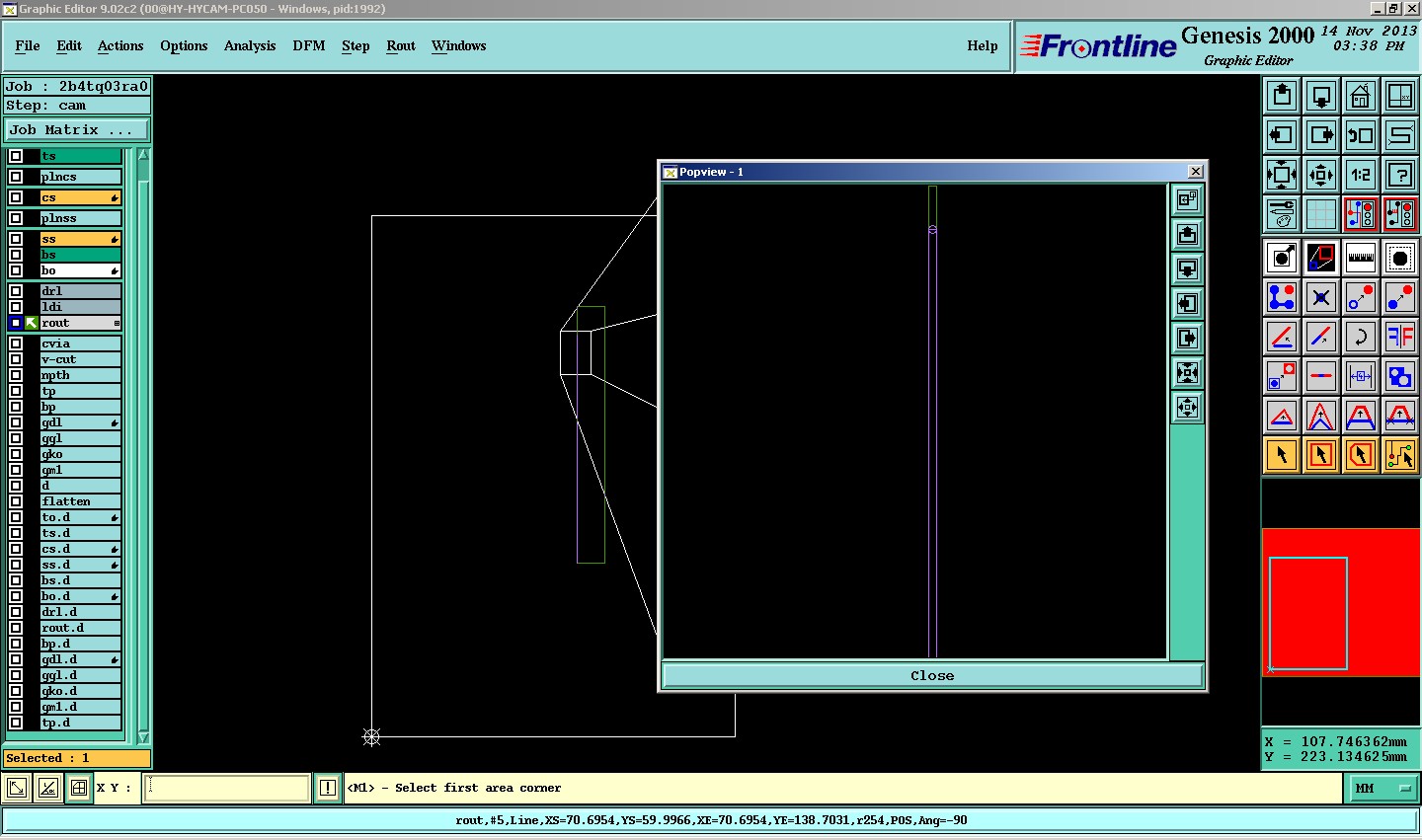1422x840 pixels.
Task: Click the red overview thumbnail panel
Action: click(x=1341, y=602)
